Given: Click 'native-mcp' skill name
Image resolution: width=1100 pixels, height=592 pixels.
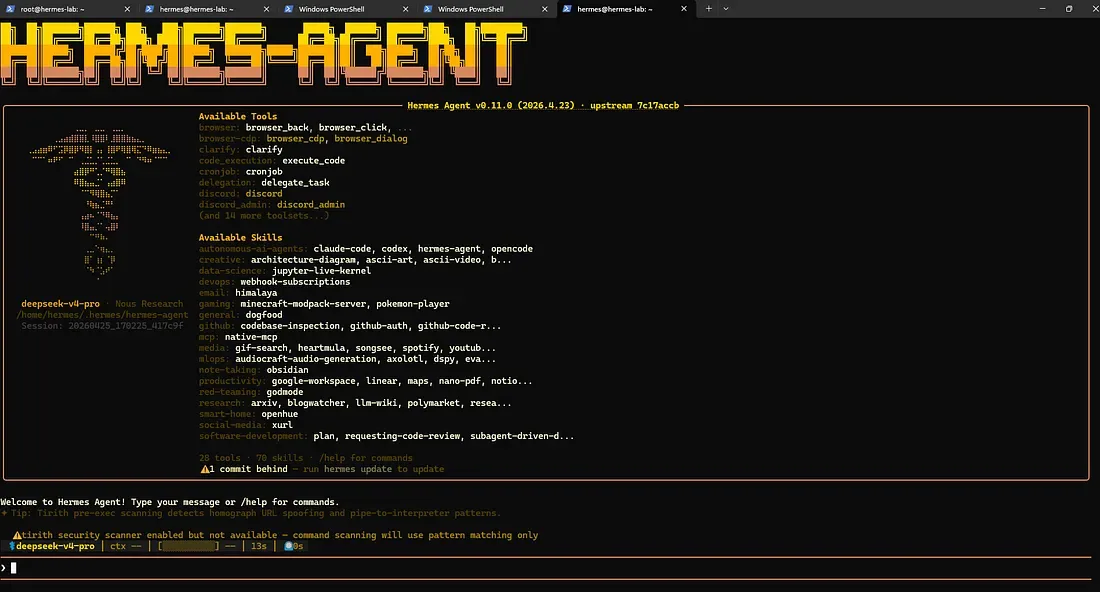Looking at the screenshot, I should 251,337.
